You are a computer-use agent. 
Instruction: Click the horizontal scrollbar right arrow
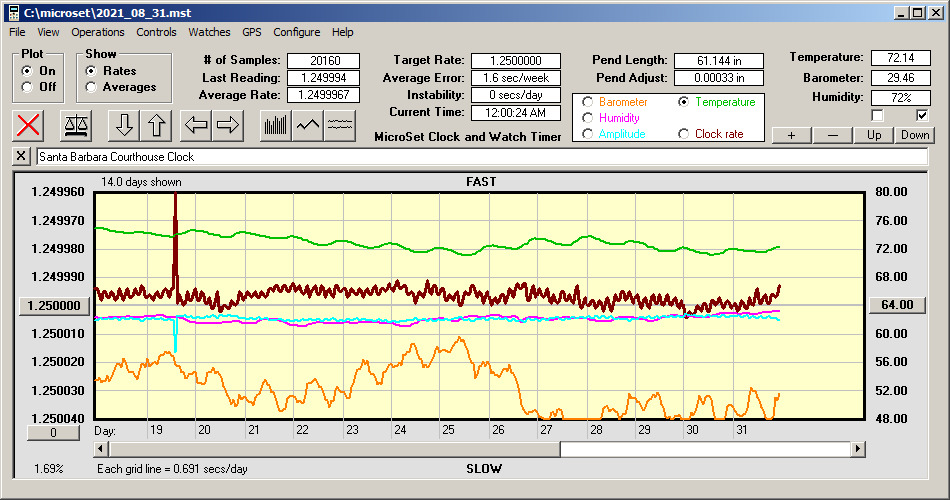click(857, 449)
